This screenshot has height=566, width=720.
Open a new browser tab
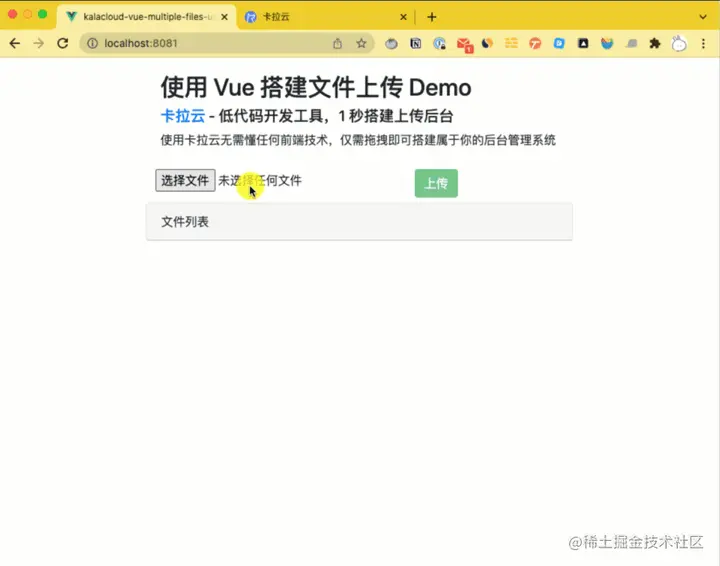[x=432, y=17]
